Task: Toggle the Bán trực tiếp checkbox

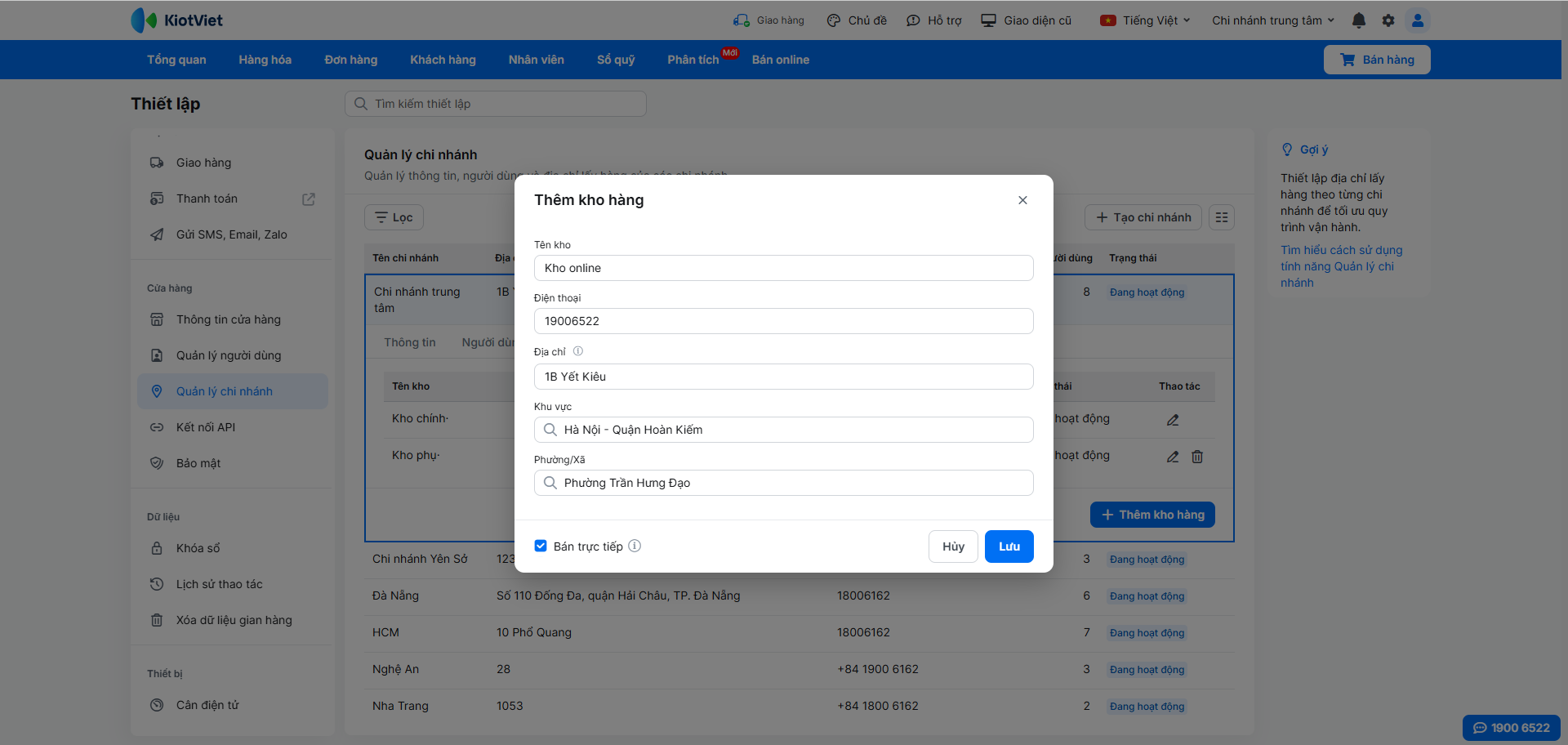Action: click(541, 546)
